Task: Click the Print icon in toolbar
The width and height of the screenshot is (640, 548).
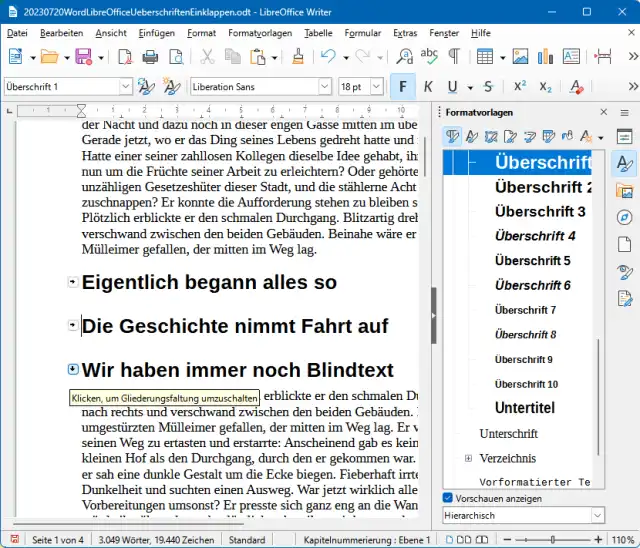Action: point(151,57)
